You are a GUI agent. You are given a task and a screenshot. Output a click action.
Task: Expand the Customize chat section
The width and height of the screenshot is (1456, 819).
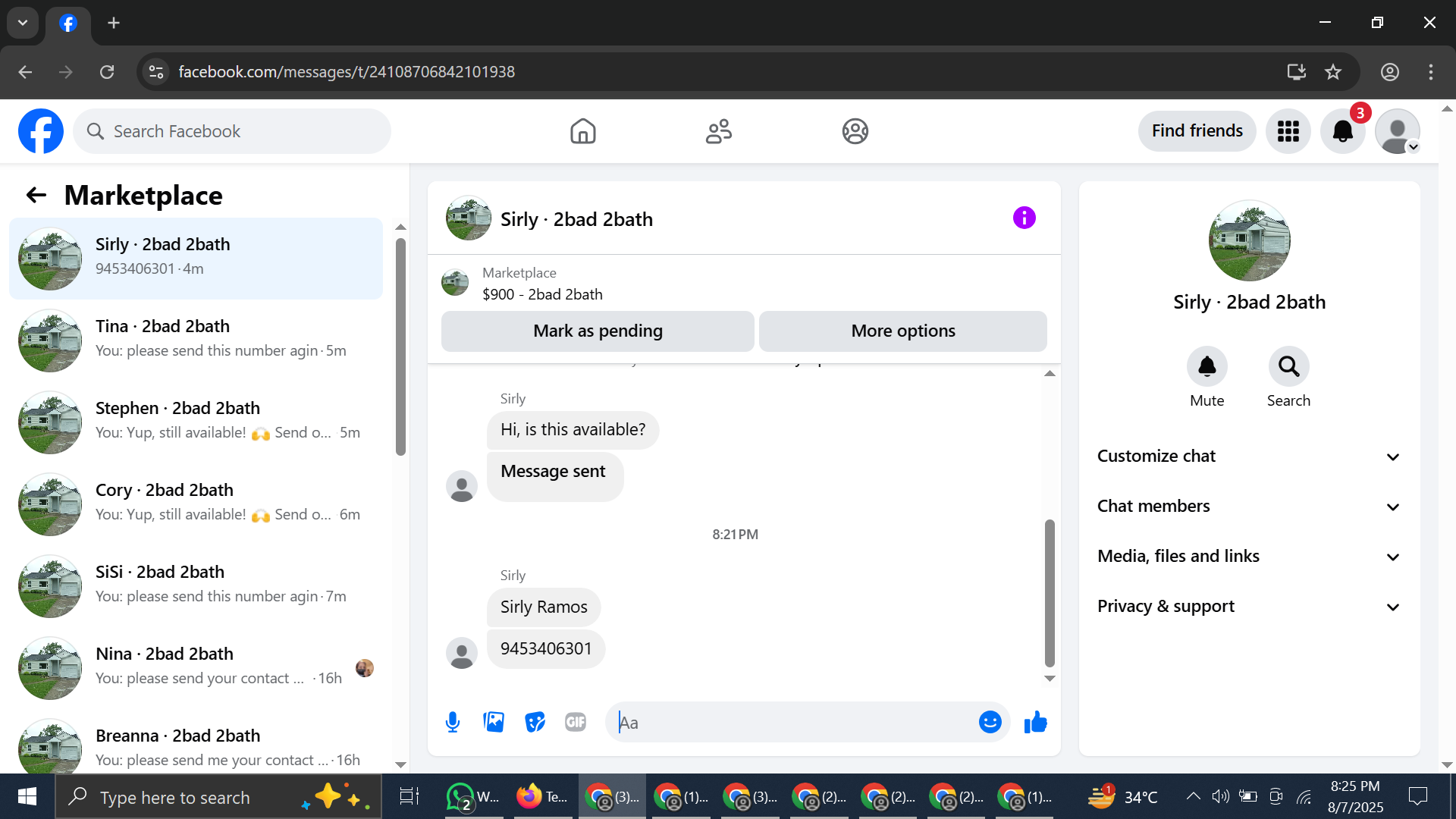tap(1249, 457)
